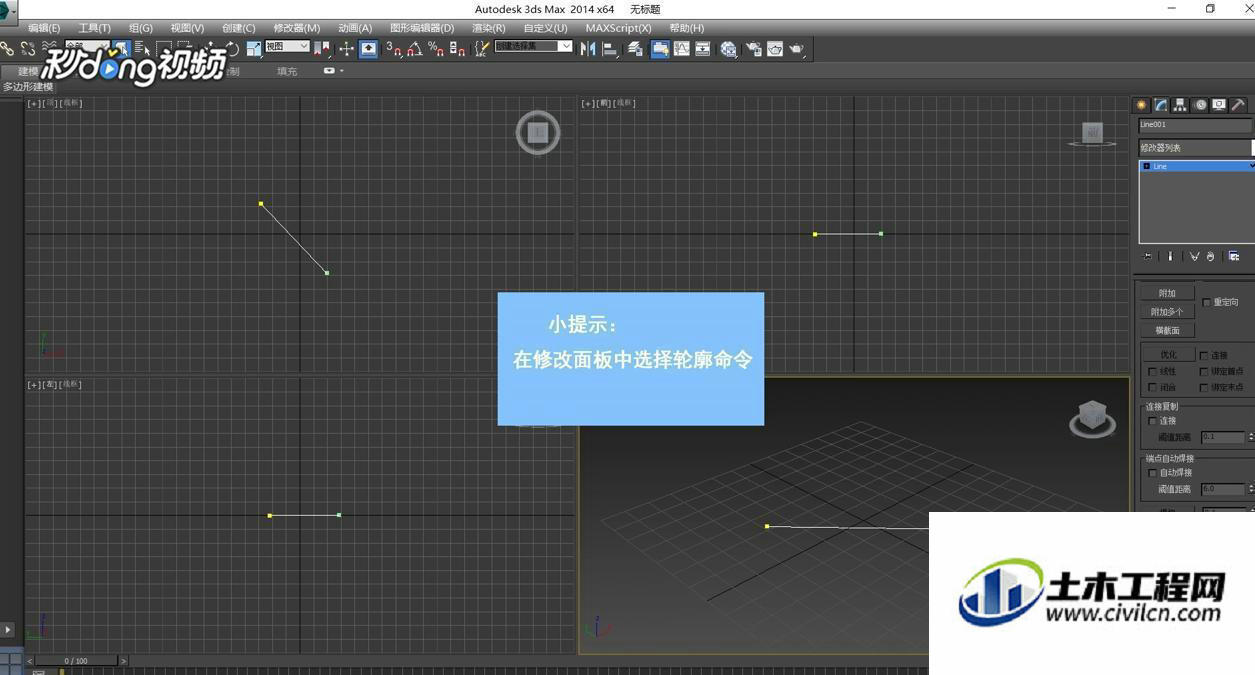Click the Mirror tool icon
This screenshot has width=1255, height=675.
pyautogui.click(x=587, y=48)
